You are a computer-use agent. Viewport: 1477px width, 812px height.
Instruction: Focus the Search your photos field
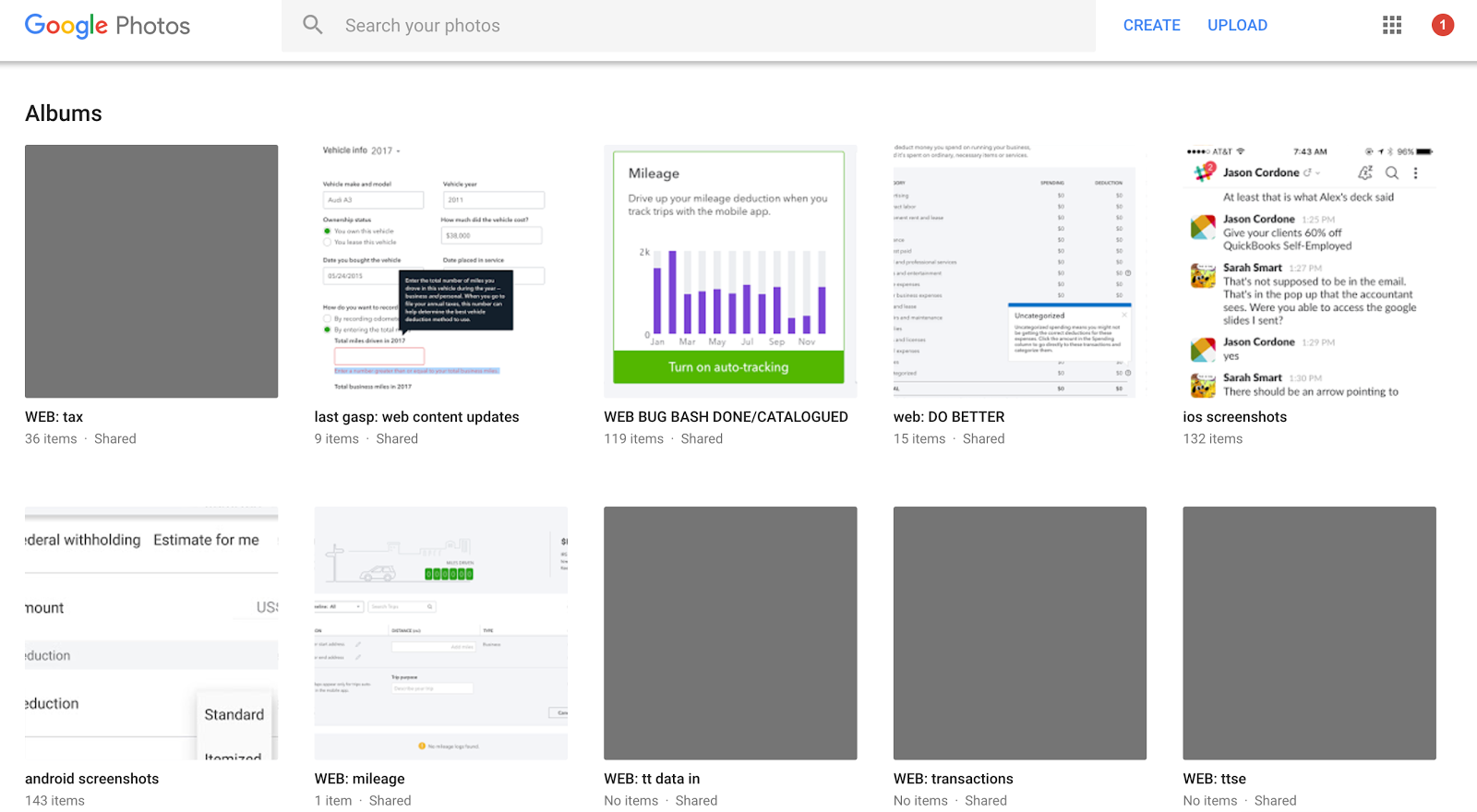(x=689, y=26)
